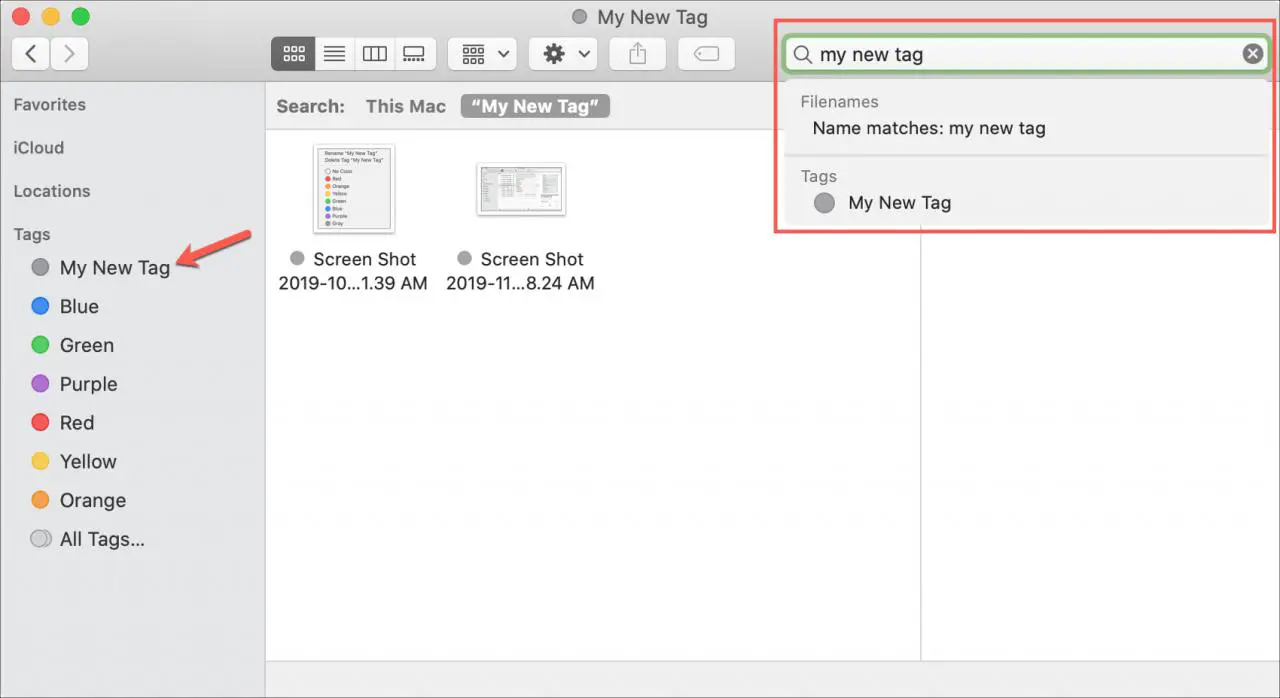This screenshot has width=1280, height=698.
Task: Click the Back navigation arrow
Action: point(31,54)
